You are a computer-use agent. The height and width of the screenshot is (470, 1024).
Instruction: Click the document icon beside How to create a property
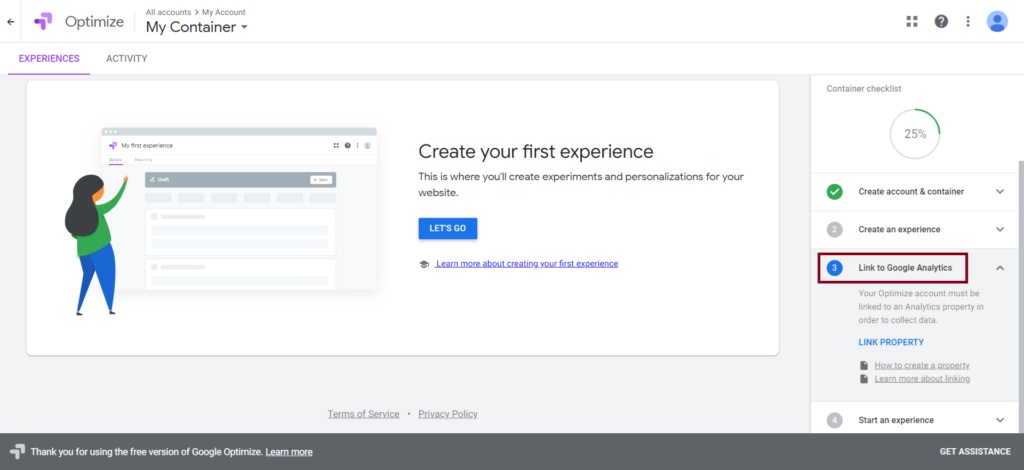point(864,365)
